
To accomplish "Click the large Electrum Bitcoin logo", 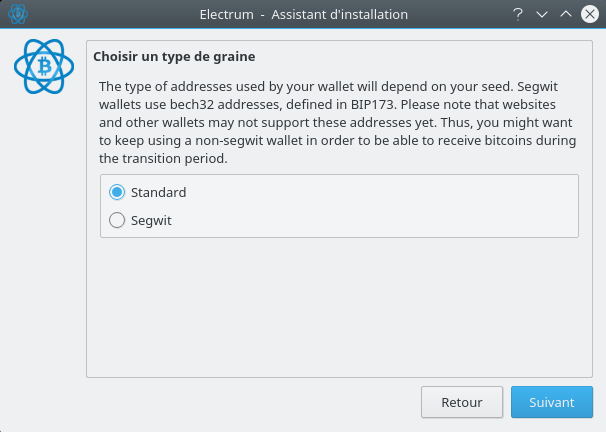I will (x=45, y=66).
